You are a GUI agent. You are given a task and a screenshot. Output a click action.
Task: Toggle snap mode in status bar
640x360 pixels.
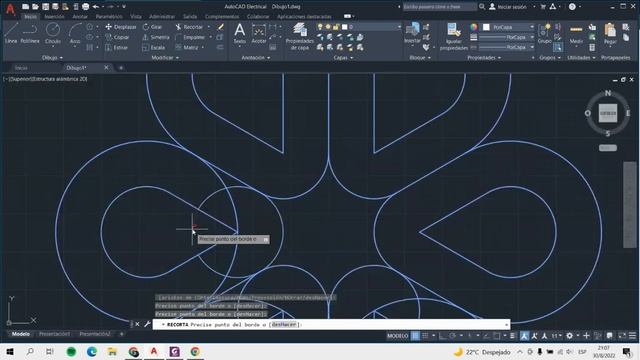[425, 336]
